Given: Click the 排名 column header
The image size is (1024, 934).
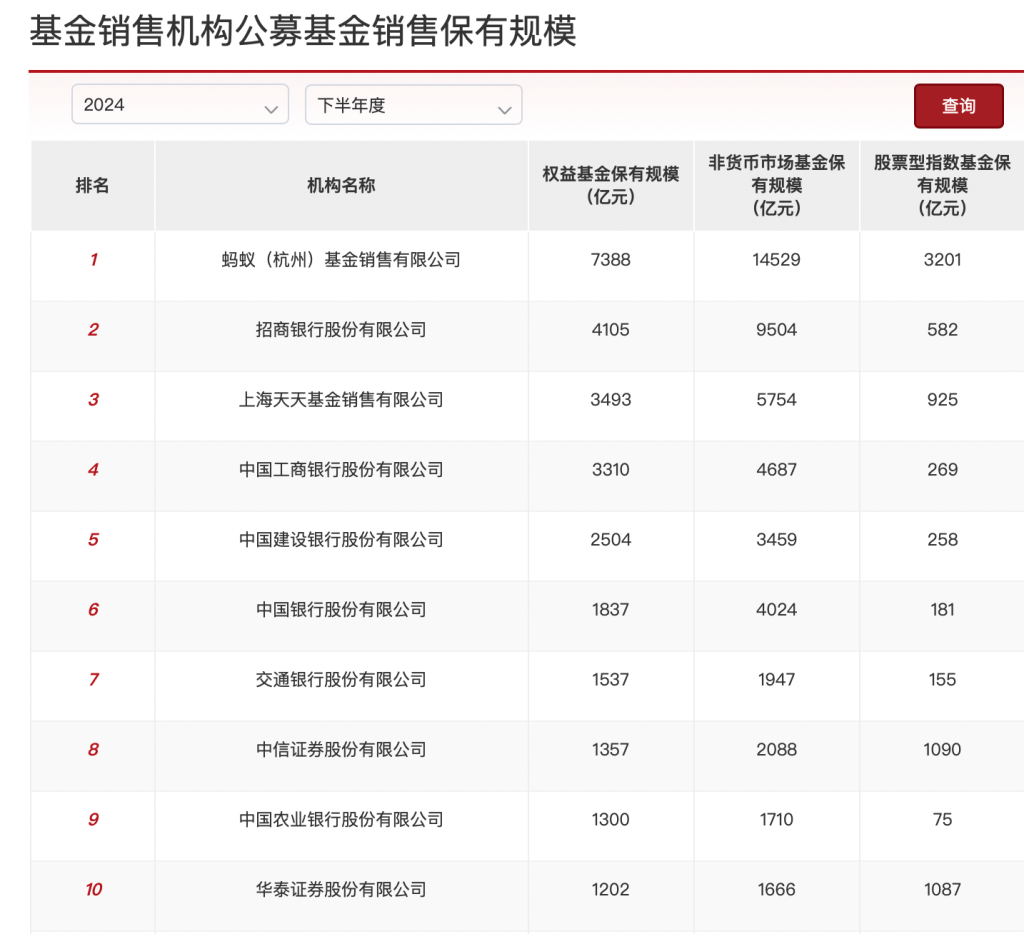Looking at the screenshot, I should point(93,185).
